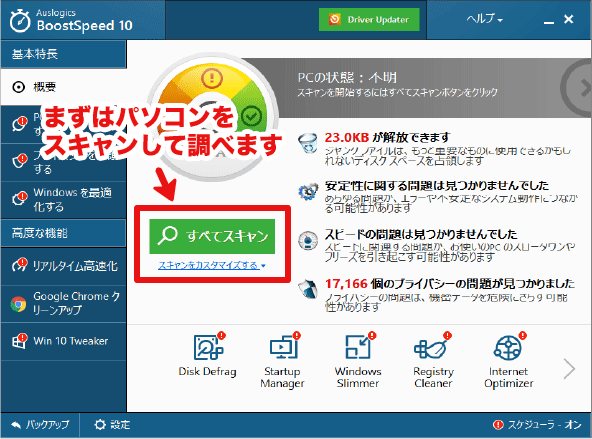The image size is (592, 439).
Task: Click the Google Chrome icon in sidebar
Action: pyautogui.click(x=18, y=304)
